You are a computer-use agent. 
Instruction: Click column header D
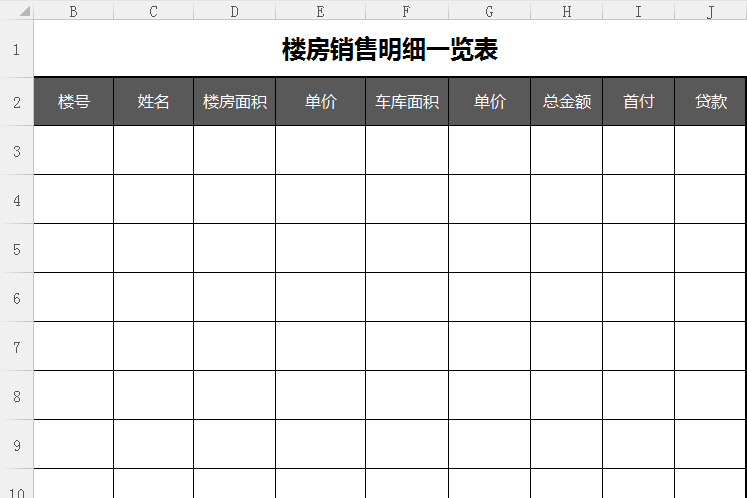234,11
